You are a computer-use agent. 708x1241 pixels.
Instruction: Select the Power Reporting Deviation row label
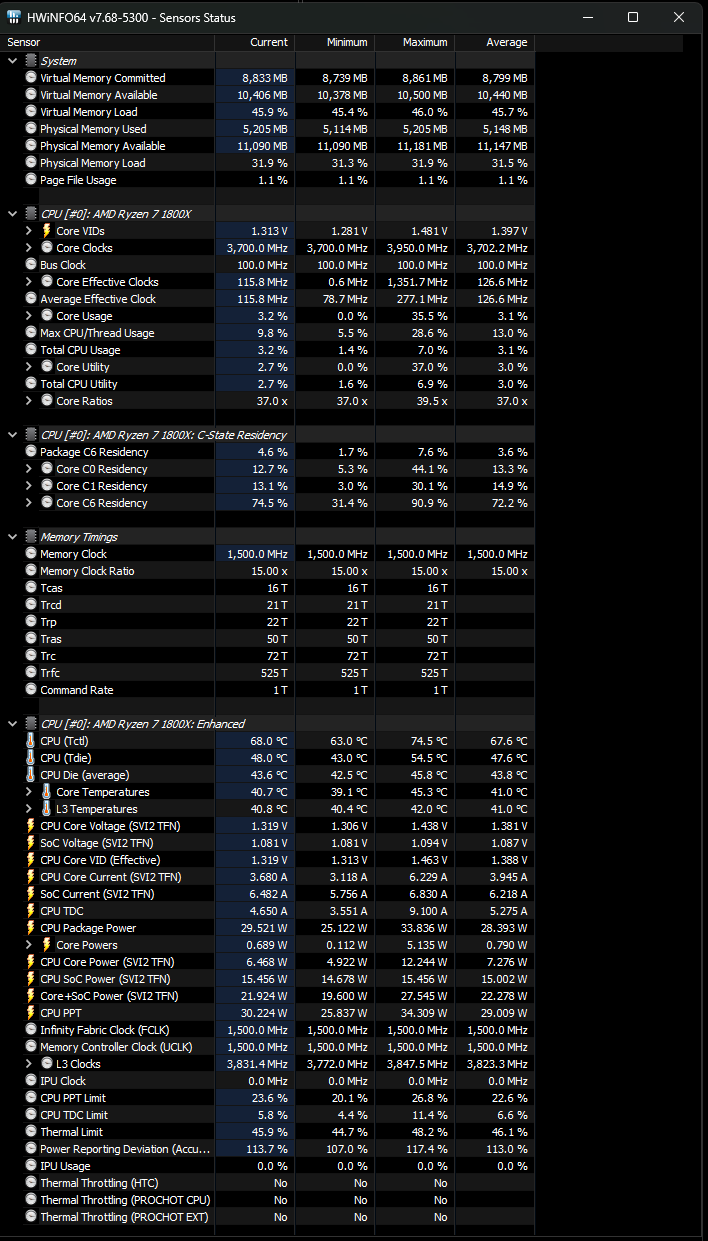[x=125, y=1149]
